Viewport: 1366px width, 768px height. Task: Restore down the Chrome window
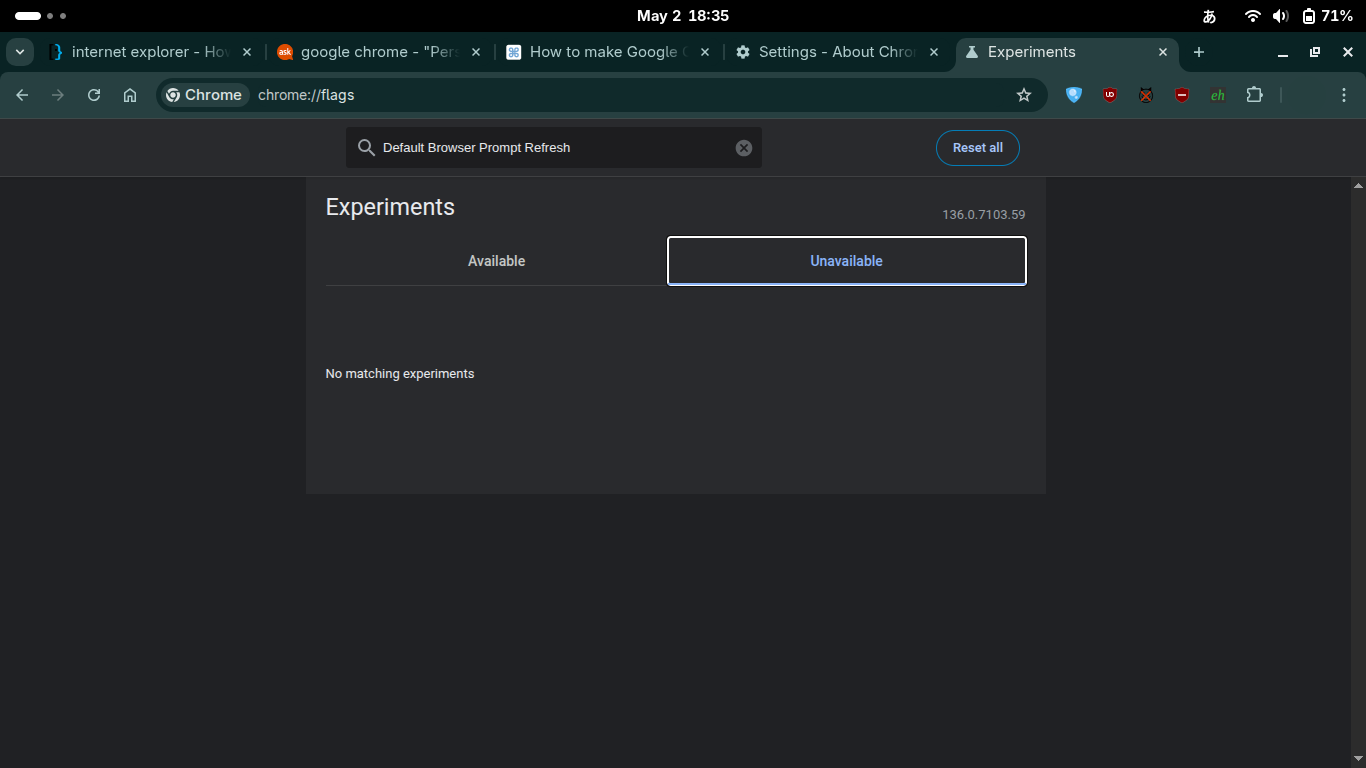tap(1315, 52)
